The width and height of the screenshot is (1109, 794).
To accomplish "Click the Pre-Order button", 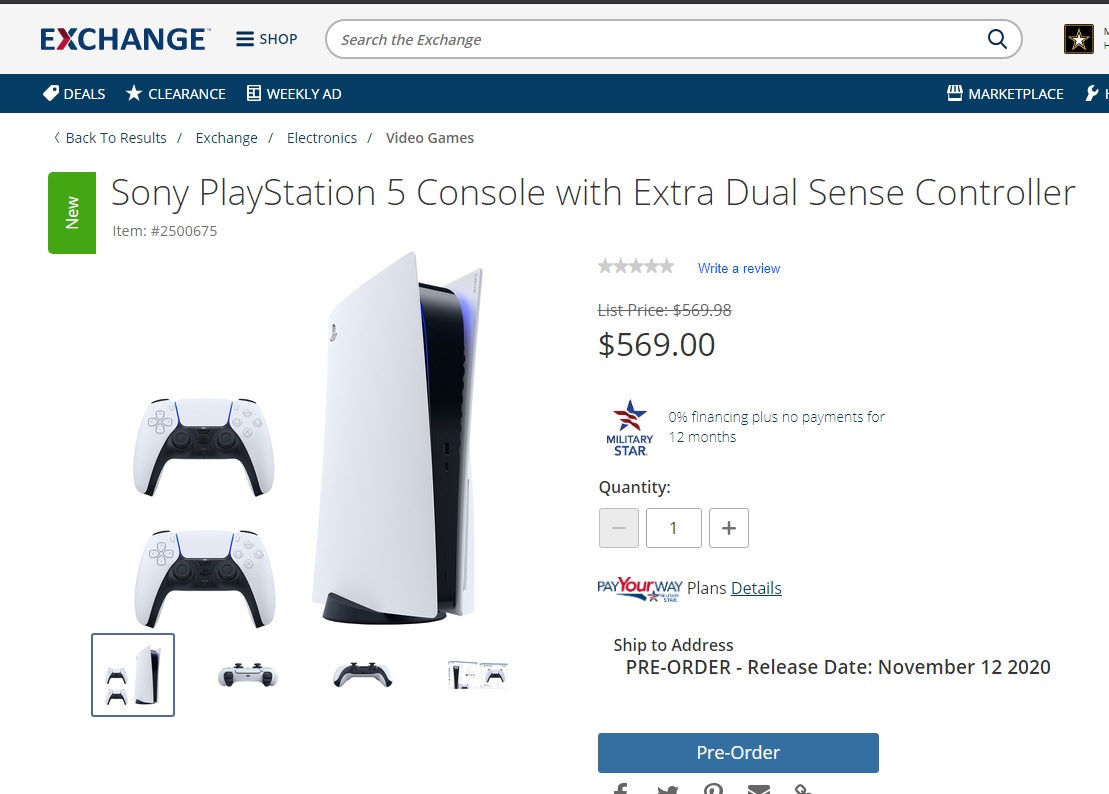I will pos(738,752).
